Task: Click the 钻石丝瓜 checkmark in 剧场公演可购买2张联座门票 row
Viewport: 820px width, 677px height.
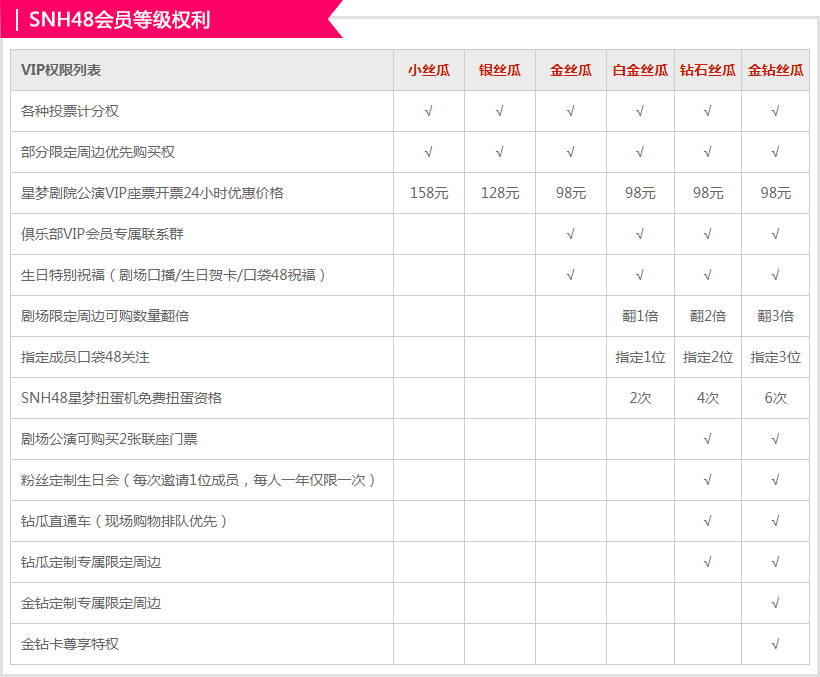Action: (x=708, y=439)
